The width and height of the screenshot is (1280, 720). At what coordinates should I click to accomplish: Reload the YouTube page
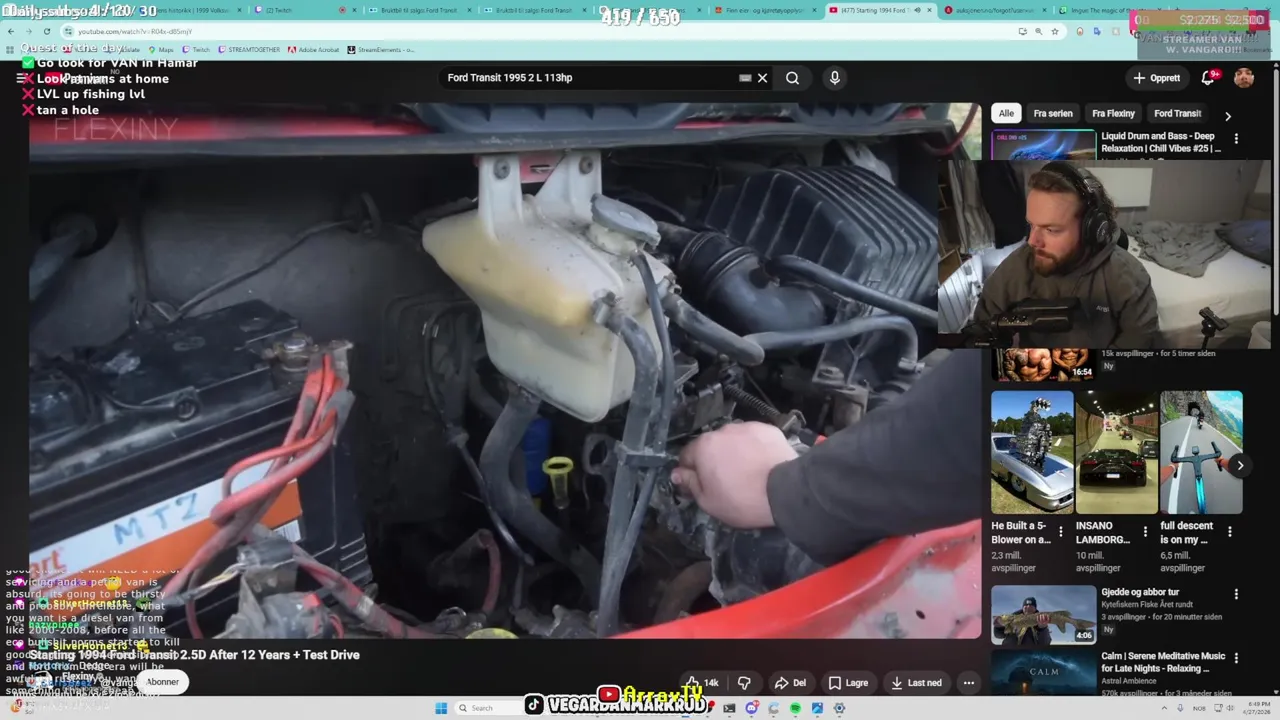pyautogui.click(x=46, y=31)
